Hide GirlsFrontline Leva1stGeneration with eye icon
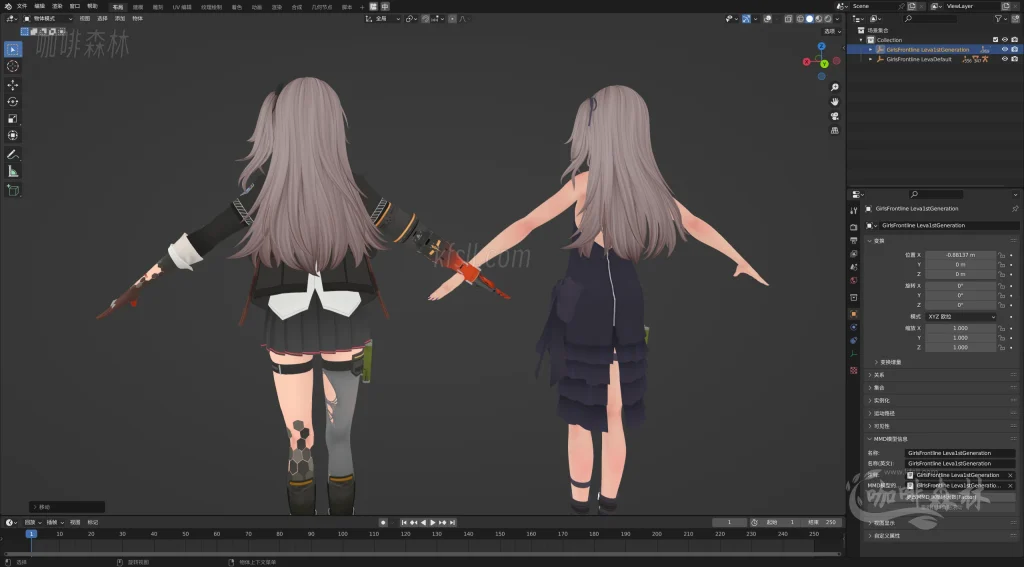This screenshot has width=1024, height=567. pyautogui.click(x=1005, y=50)
